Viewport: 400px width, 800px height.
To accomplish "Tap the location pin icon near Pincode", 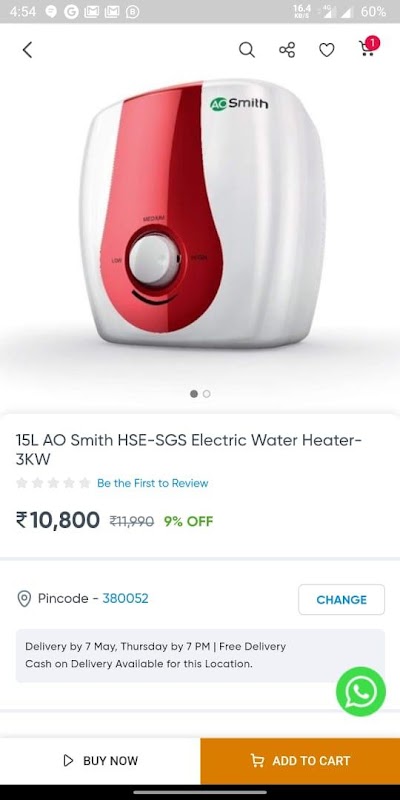I will click(x=24, y=598).
